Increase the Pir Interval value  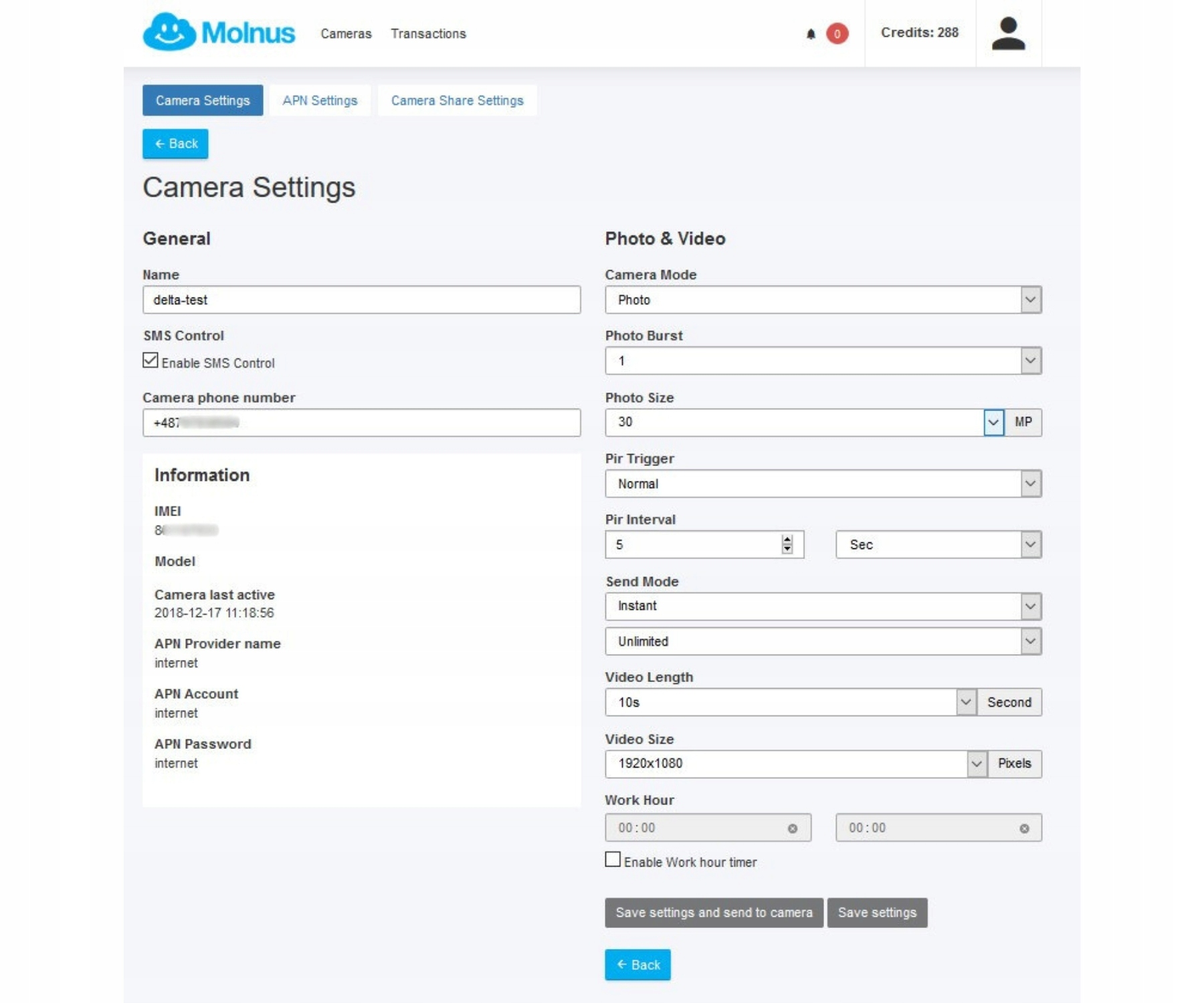(787, 540)
